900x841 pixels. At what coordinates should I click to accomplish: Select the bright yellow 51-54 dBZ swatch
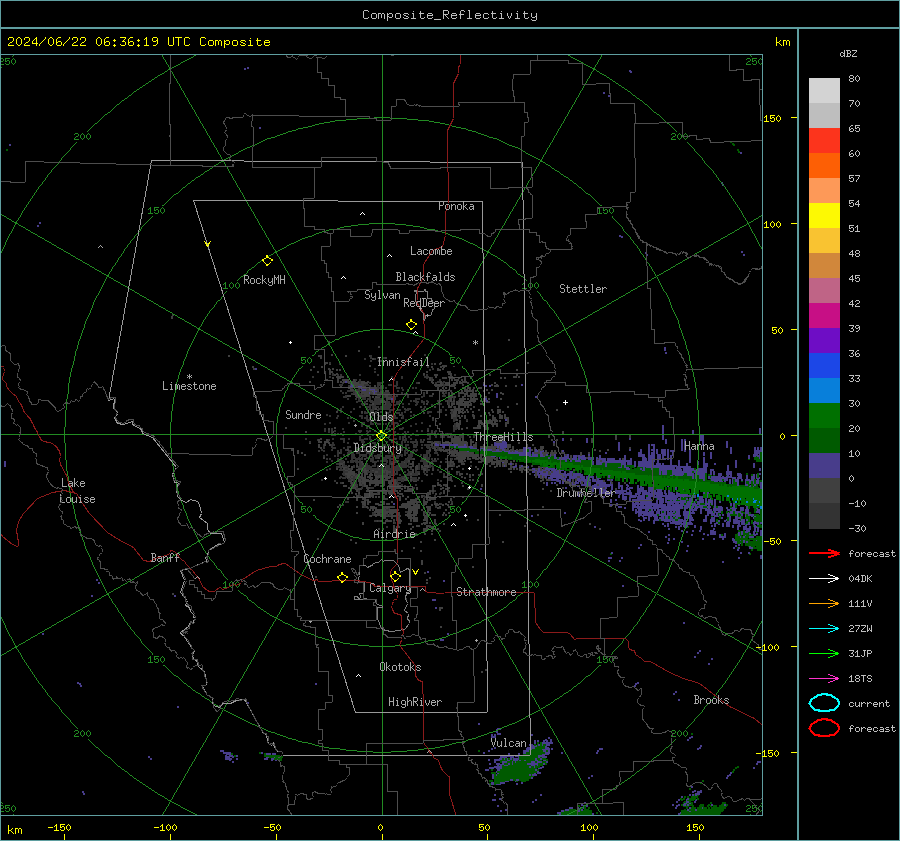pyautogui.click(x=824, y=215)
